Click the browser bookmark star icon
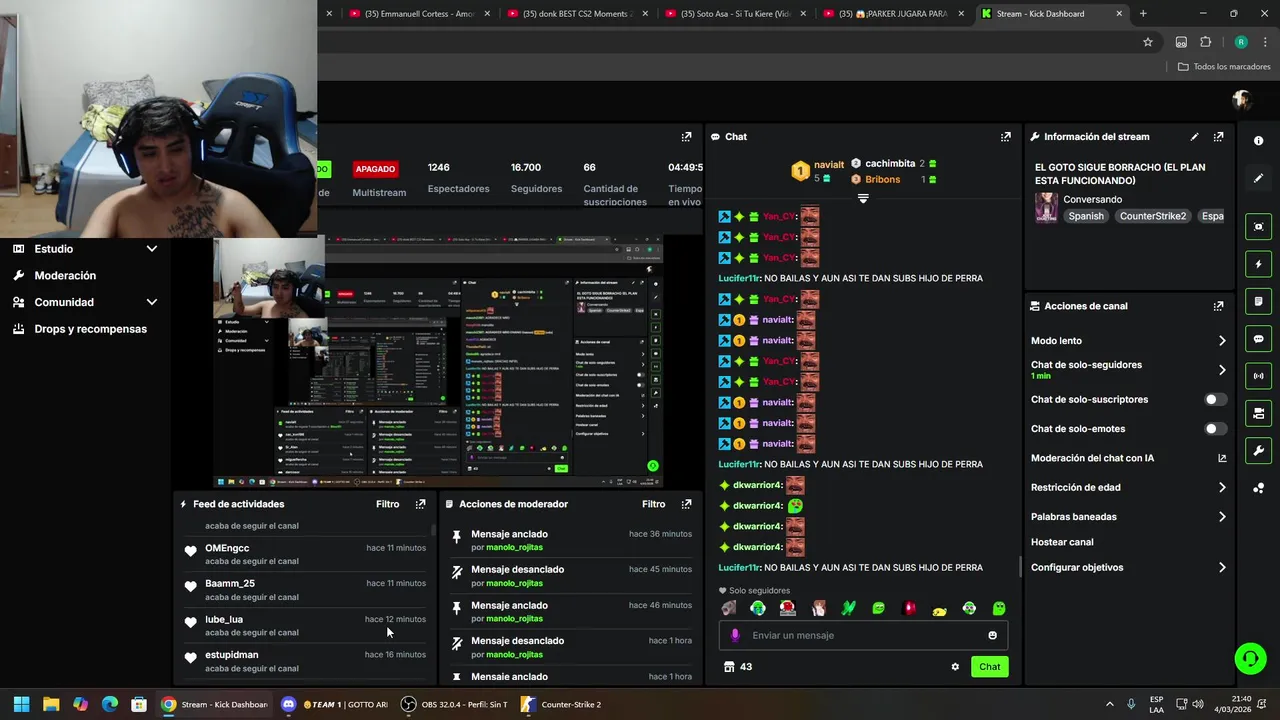Screen dimensions: 1280x720 click(x=1148, y=42)
